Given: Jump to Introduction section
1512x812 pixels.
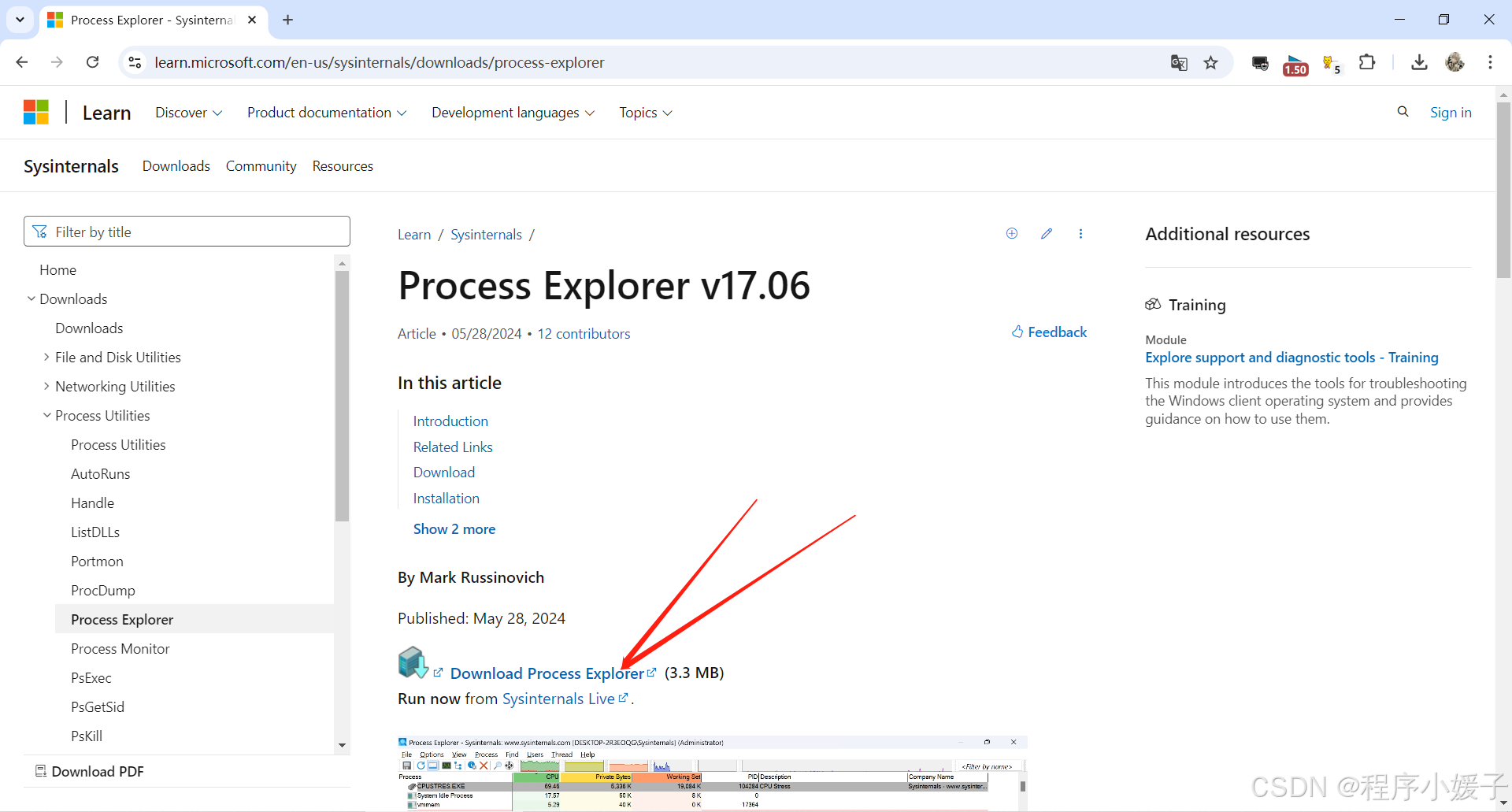Looking at the screenshot, I should [450, 421].
